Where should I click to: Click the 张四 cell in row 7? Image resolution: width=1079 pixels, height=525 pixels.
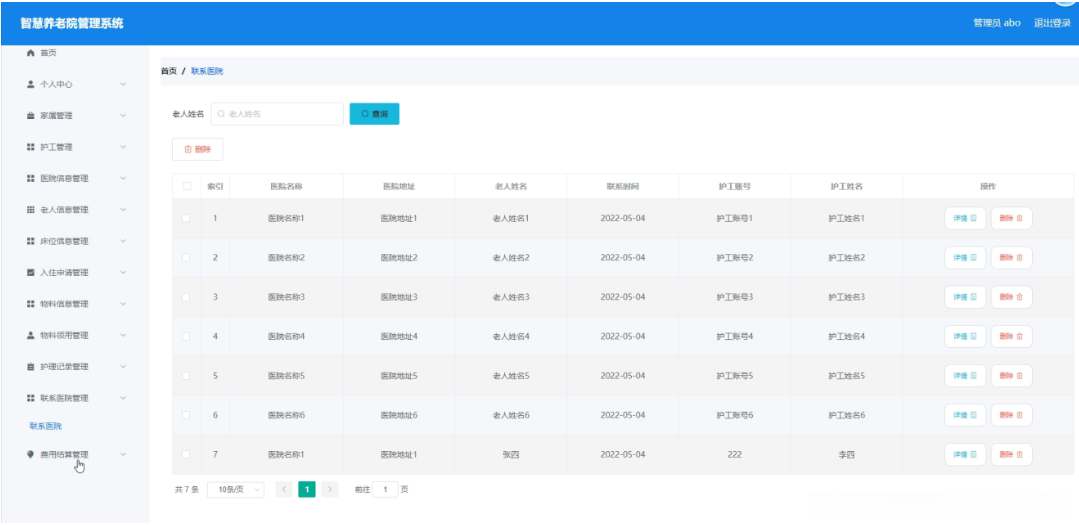511,454
